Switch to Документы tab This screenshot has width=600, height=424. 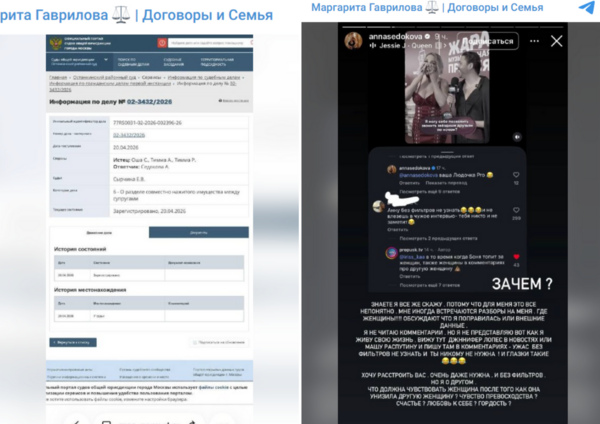pyautogui.click(x=199, y=232)
